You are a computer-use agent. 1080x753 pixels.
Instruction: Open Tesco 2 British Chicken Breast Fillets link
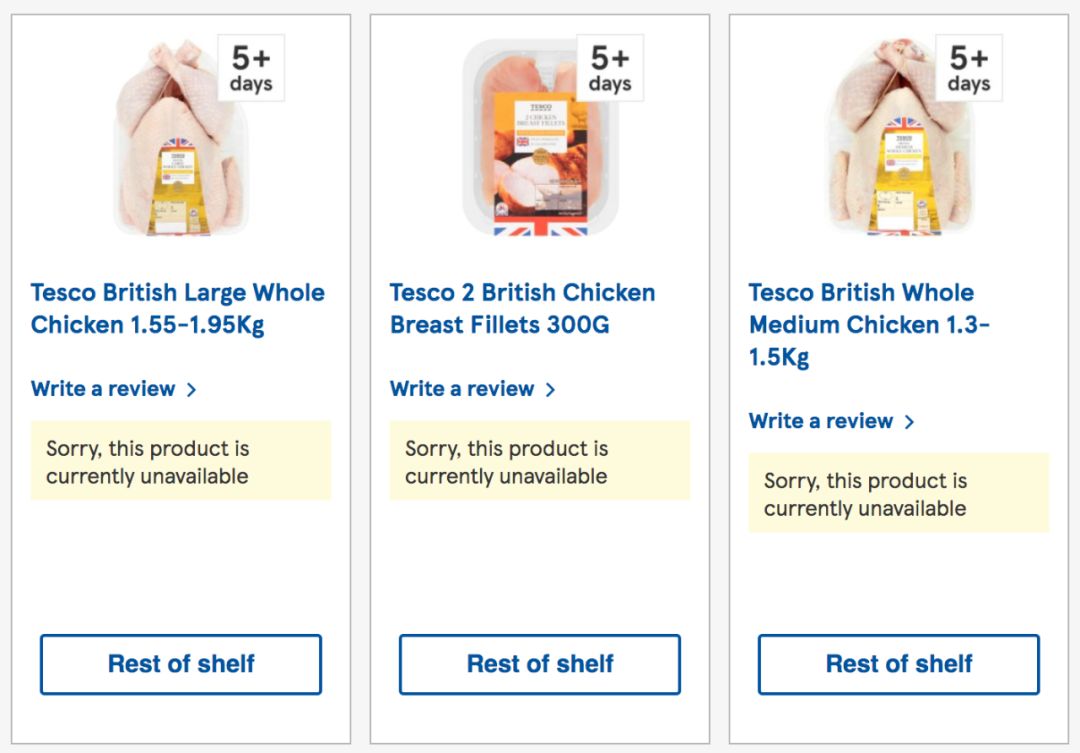pyautogui.click(x=522, y=308)
